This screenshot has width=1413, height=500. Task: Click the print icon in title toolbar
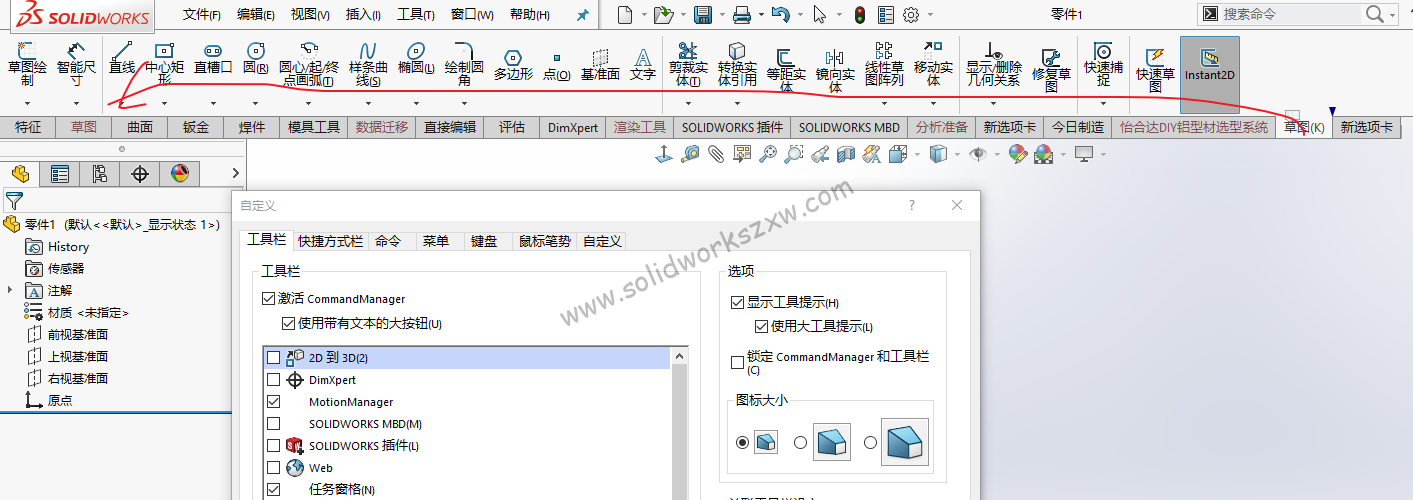(x=742, y=14)
